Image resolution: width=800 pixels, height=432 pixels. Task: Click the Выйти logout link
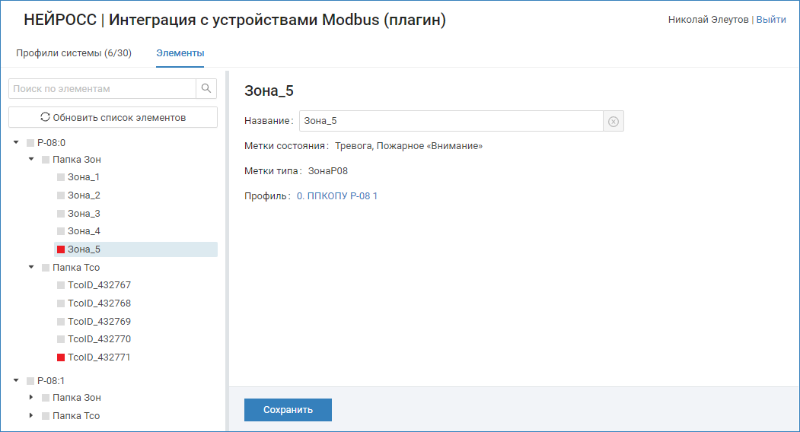771,20
